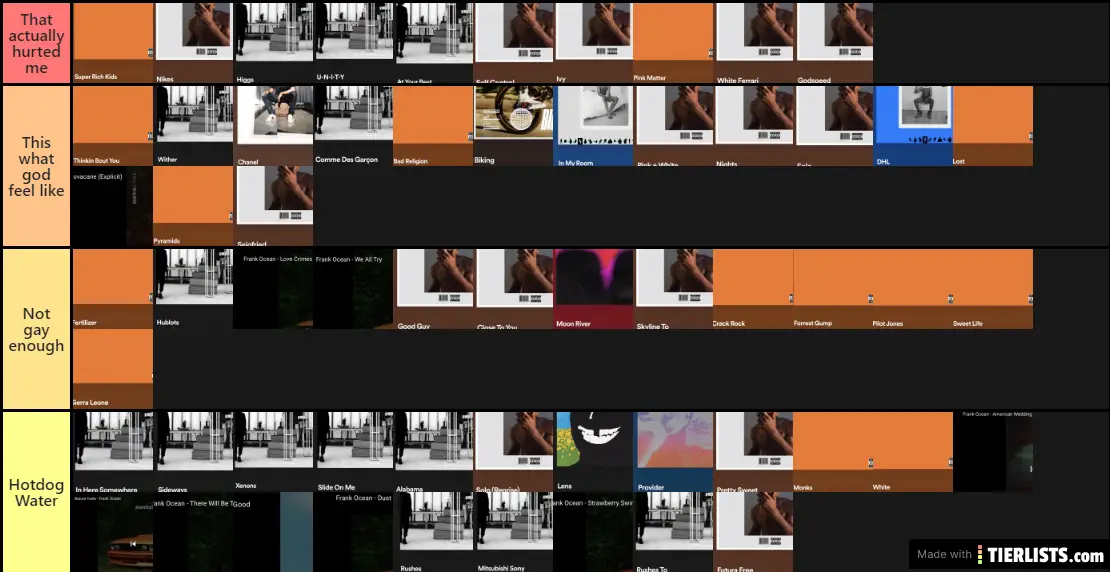This screenshot has height=572, width=1110.
Task: Select the 'Chanel' single cover tile
Action: (x=273, y=125)
